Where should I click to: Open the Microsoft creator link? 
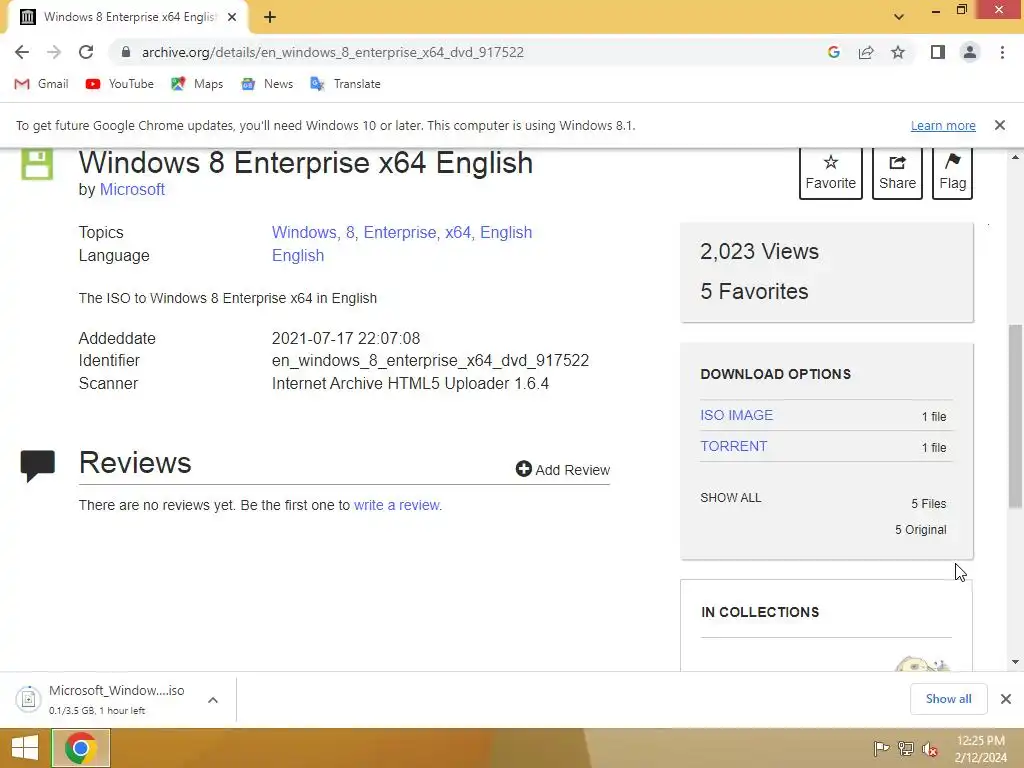tap(132, 189)
